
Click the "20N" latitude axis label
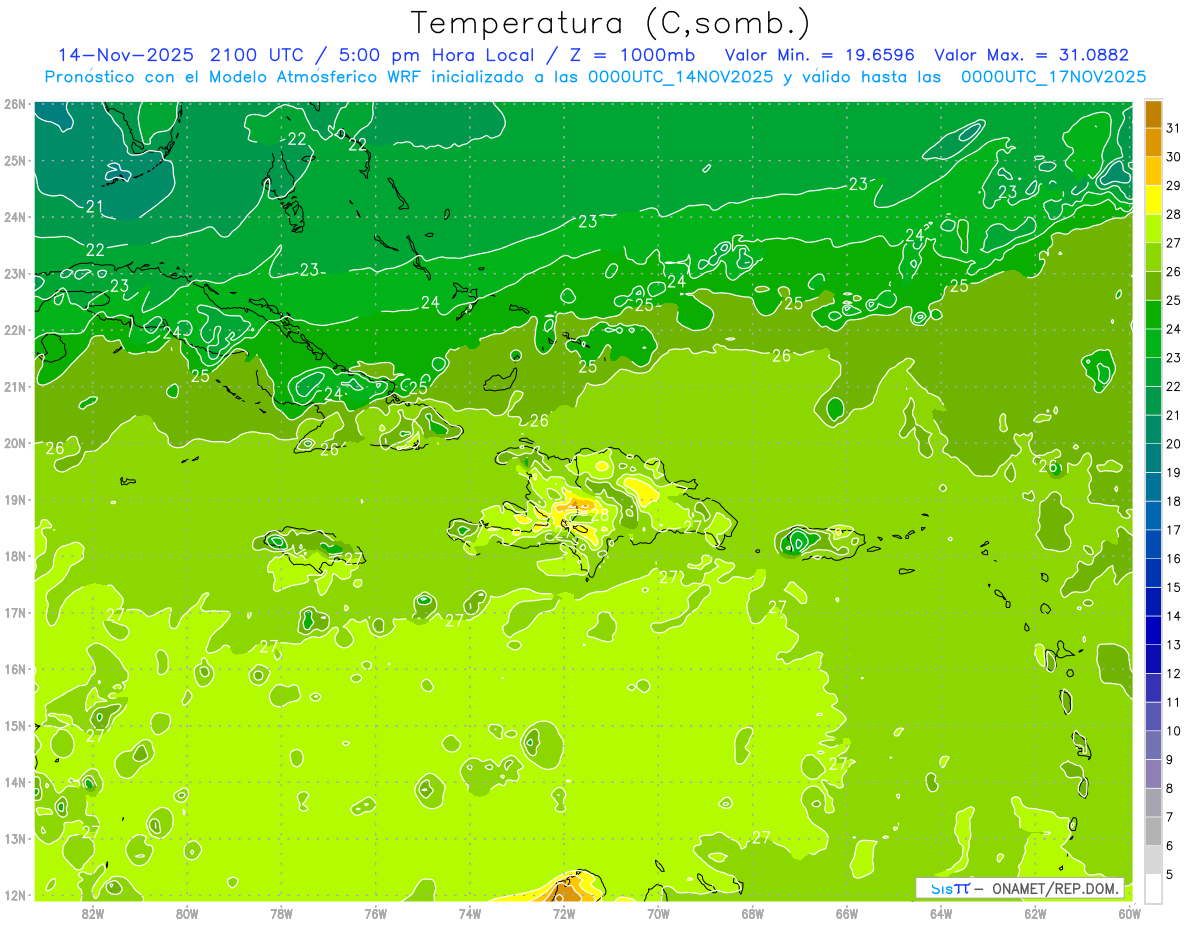point(15,443)
